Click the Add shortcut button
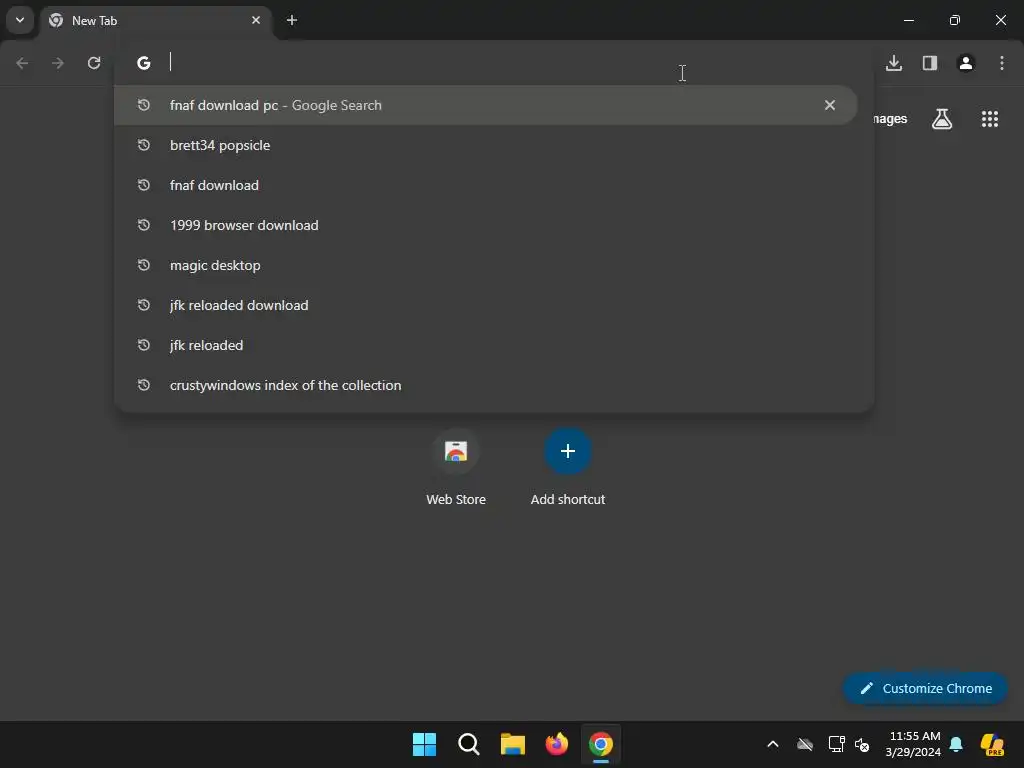 pos(568,467)
